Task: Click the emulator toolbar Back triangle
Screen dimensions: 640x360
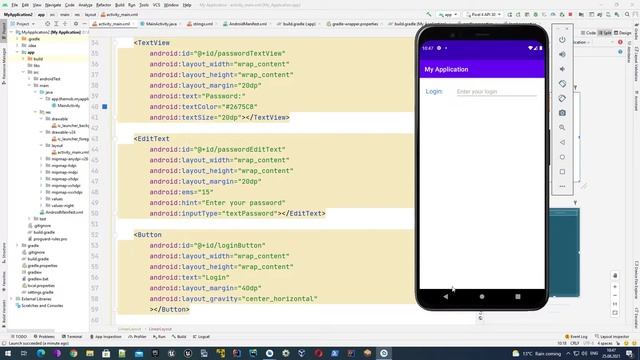Action: click(562, 142)
